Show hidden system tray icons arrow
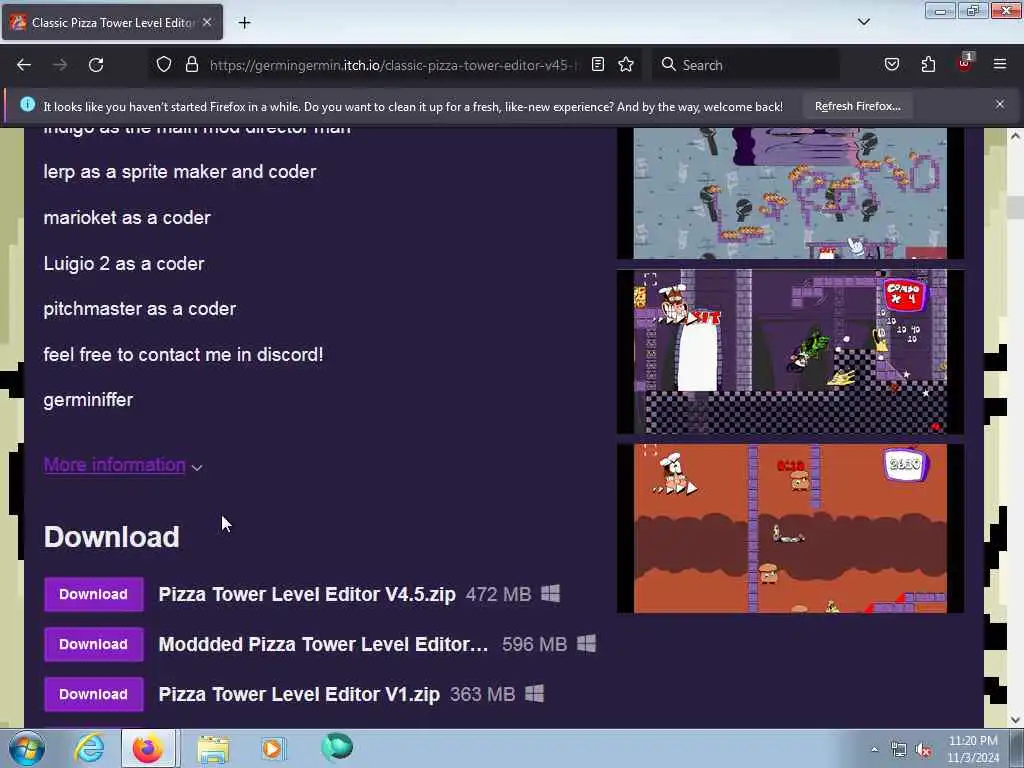The image size is (1024, 768). (x=874, y=749)
